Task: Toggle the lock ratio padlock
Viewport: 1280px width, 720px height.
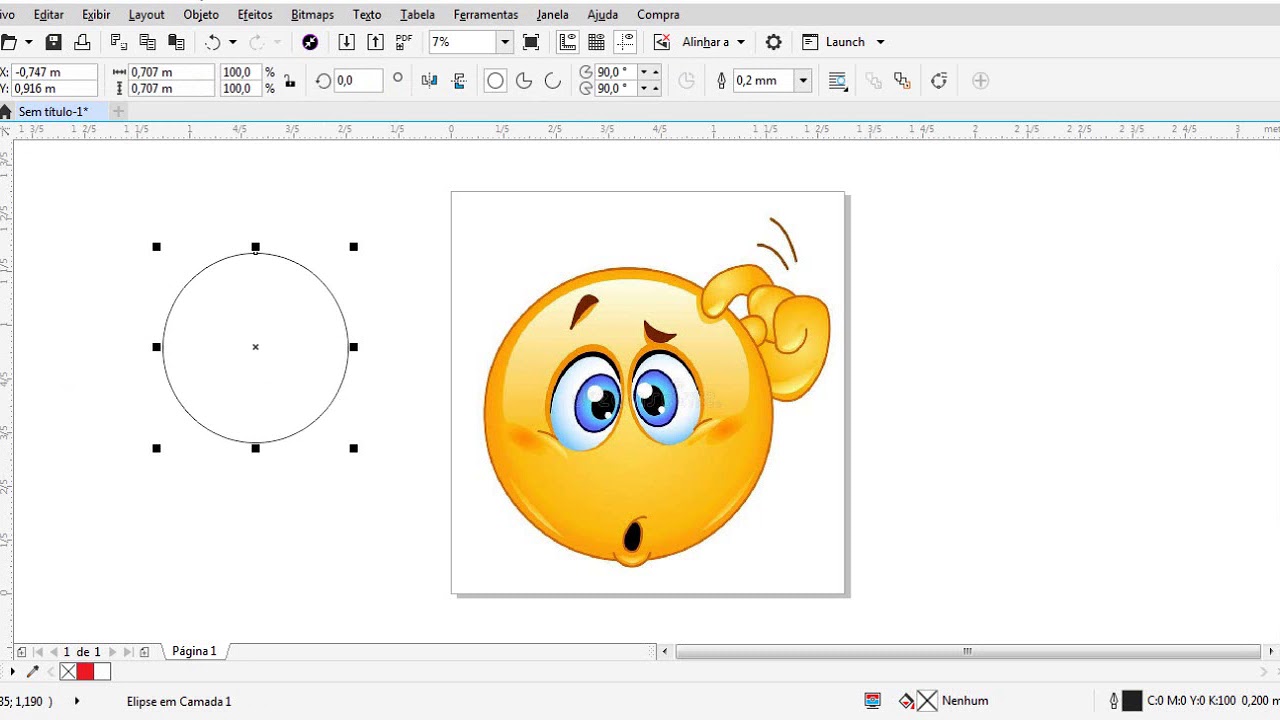Action: click(290, 81)
